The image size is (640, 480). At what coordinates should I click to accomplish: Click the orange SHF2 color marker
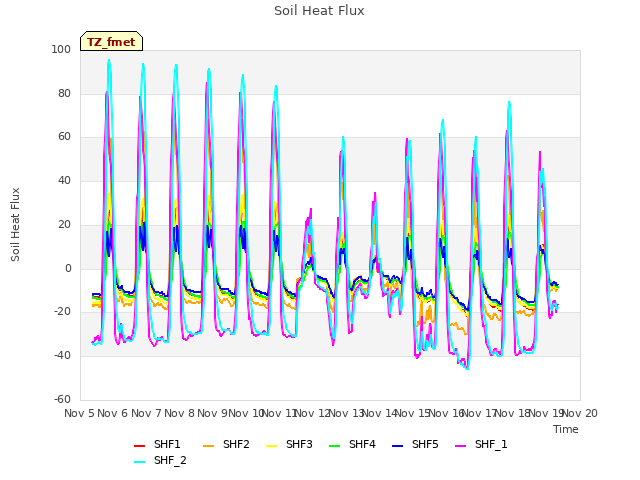click(x=209, y=445)
